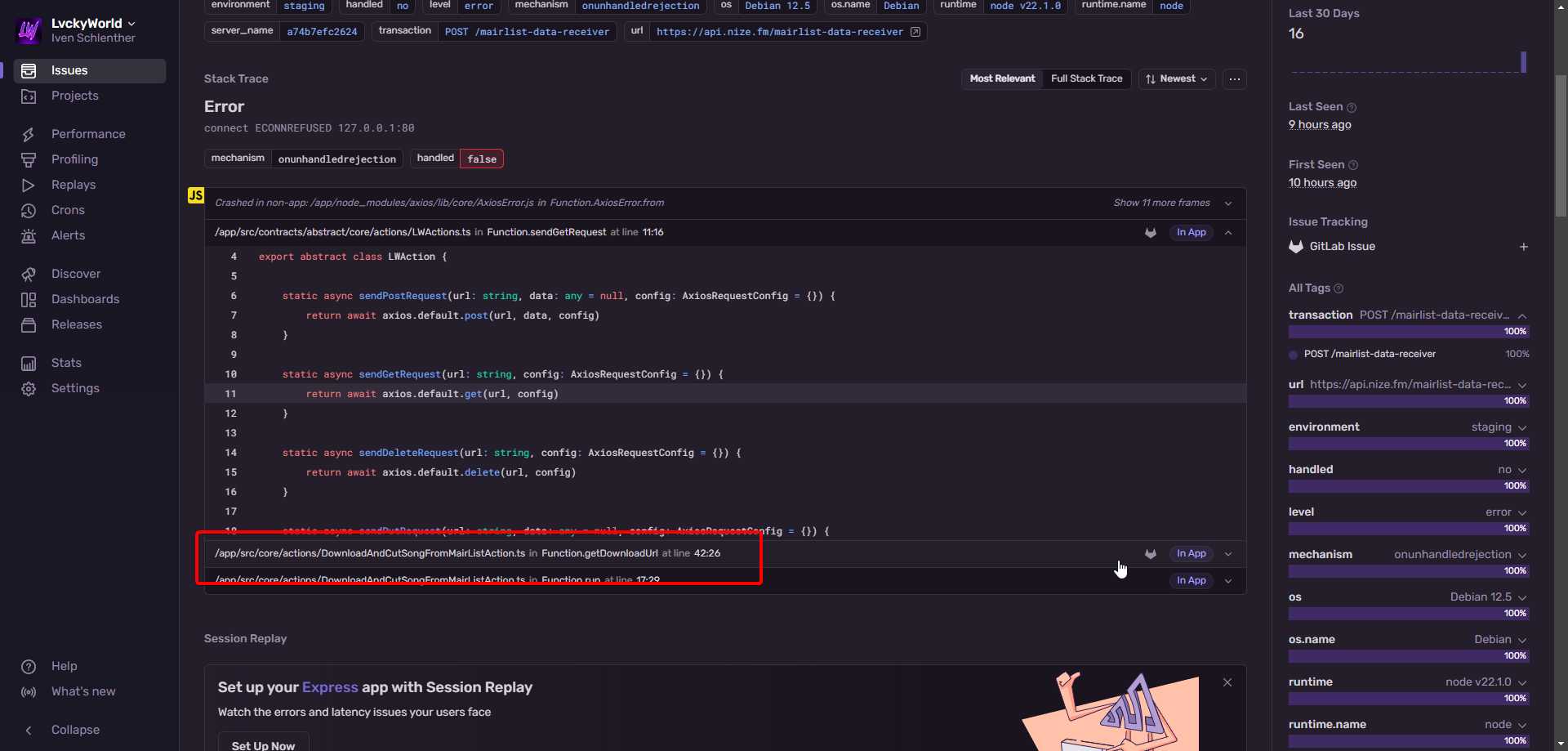1568x751 pixels.
Task: Open Dashboards in the sidebar
Action: [x=85, y=299]
